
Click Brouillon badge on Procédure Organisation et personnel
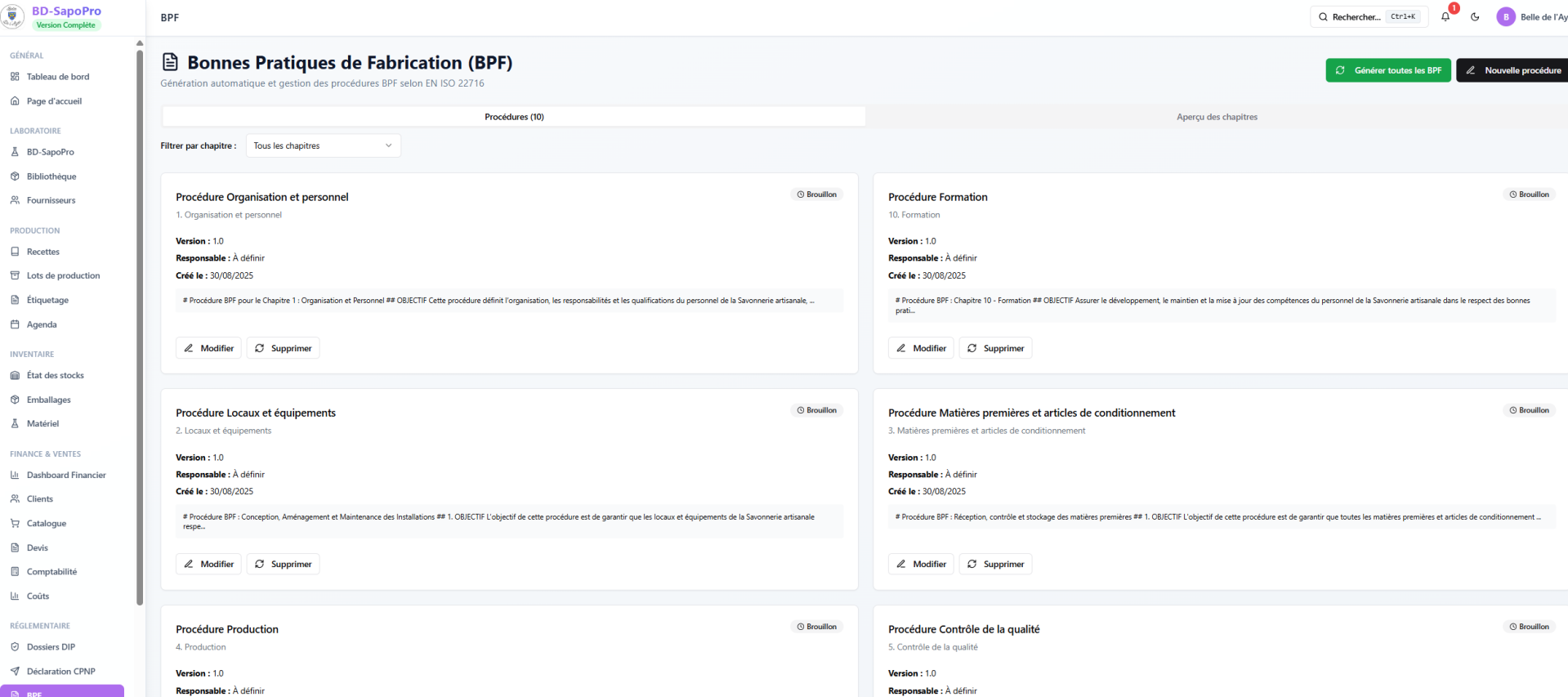pyautogui.click(x=817, y=194)
